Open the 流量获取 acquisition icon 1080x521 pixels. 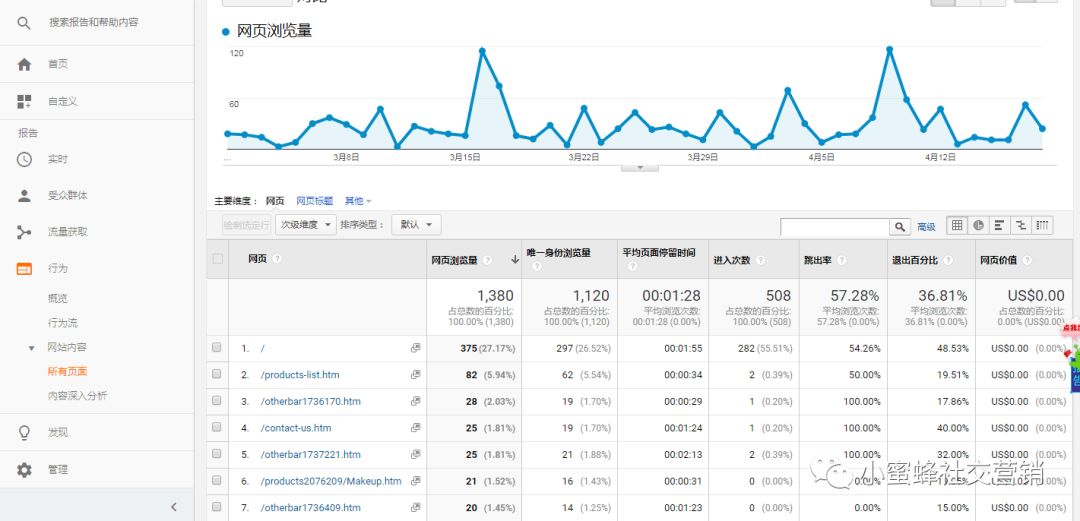[x=24, y=232]
